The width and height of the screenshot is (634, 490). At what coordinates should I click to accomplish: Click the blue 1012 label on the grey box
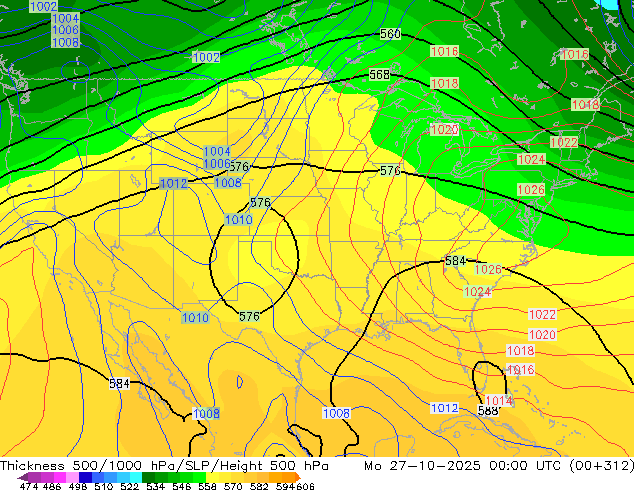click(x=173, y=184)
